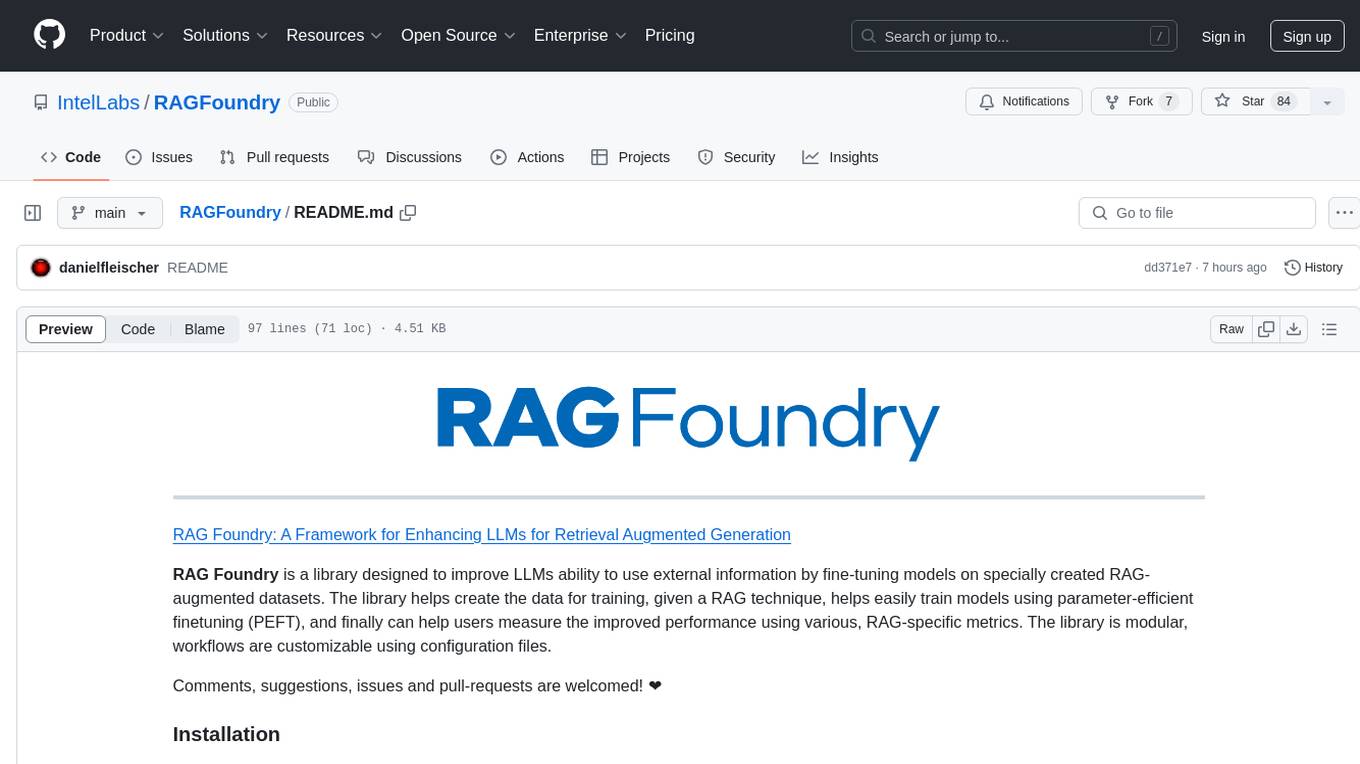The height and width of the screenshot is (764, 1360).
Task: Open danielfleischer's avatar
Action: [x=41, y=268]
